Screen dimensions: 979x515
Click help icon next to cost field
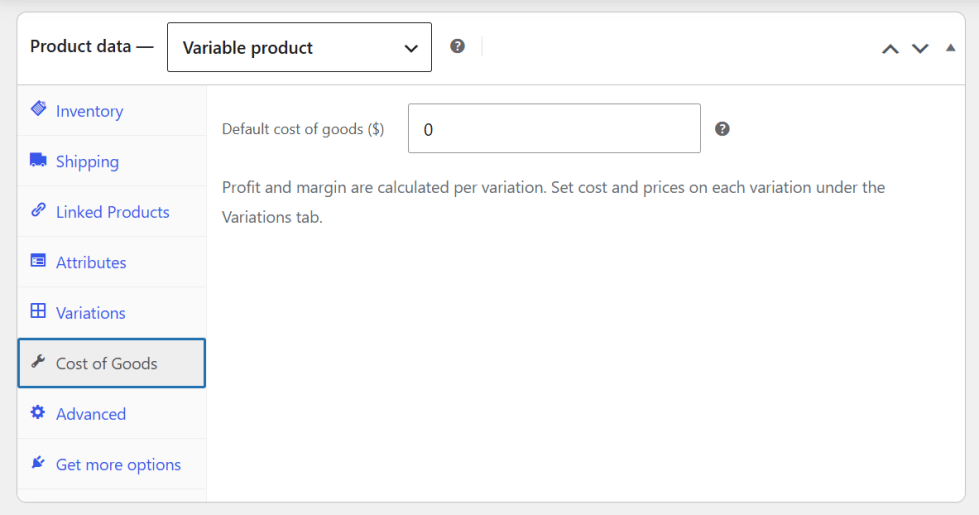click(x=722, y=129)
